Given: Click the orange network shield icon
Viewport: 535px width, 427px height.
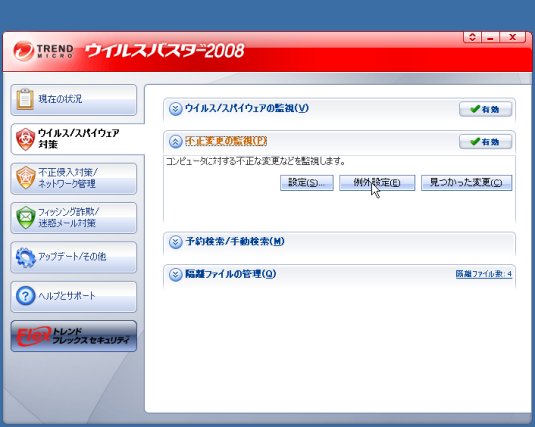Looking at the screenshot, I should tap(26, 178).
